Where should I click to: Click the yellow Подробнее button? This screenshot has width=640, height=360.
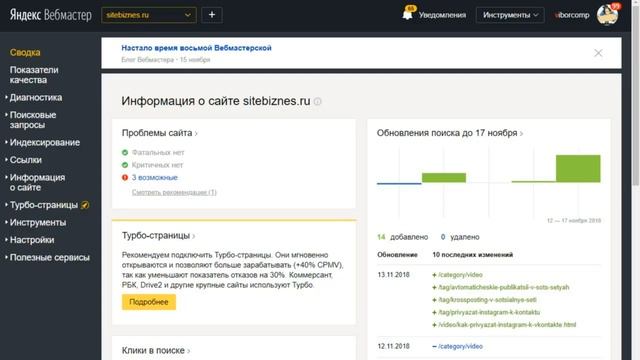pos(149,302)
